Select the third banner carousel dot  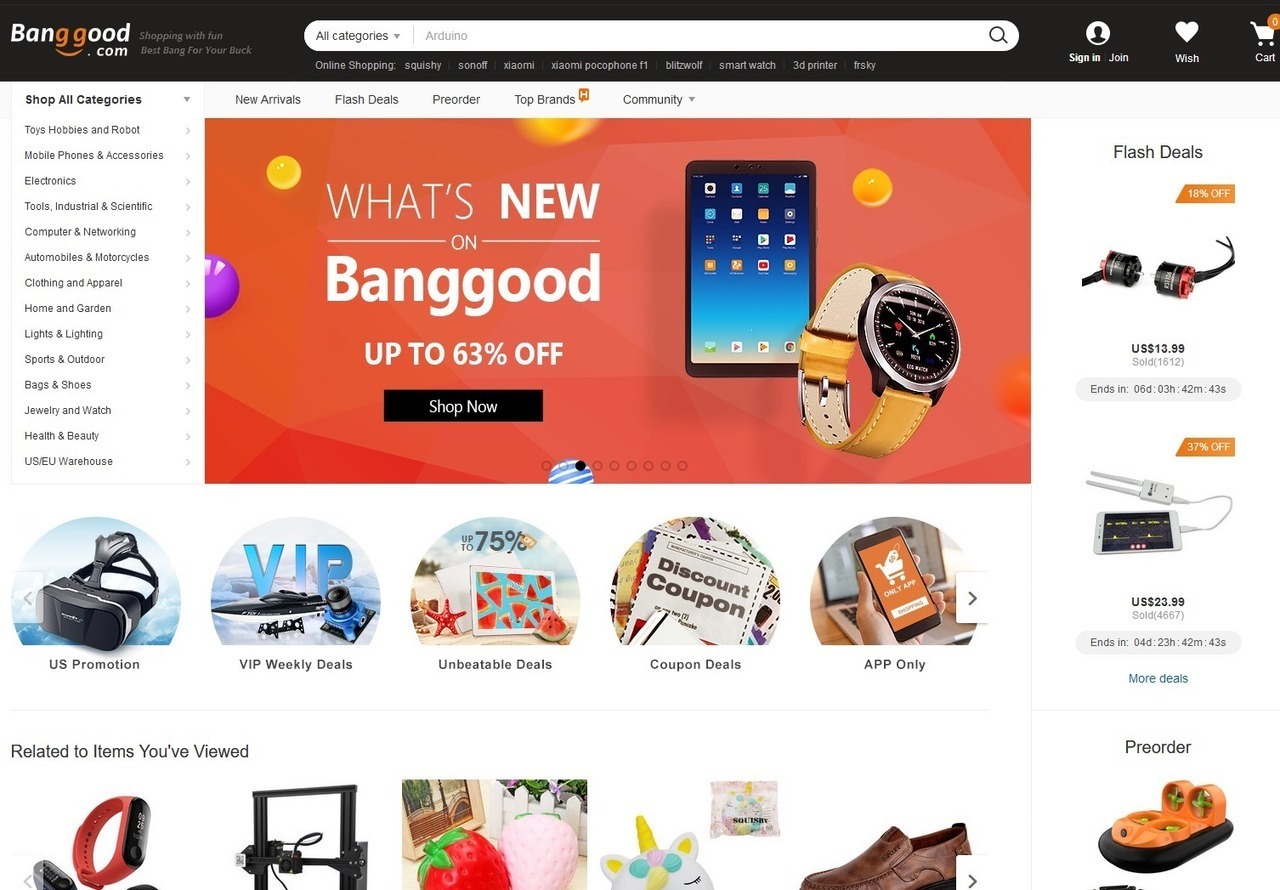pyautogui.click(x=580, y=466)
